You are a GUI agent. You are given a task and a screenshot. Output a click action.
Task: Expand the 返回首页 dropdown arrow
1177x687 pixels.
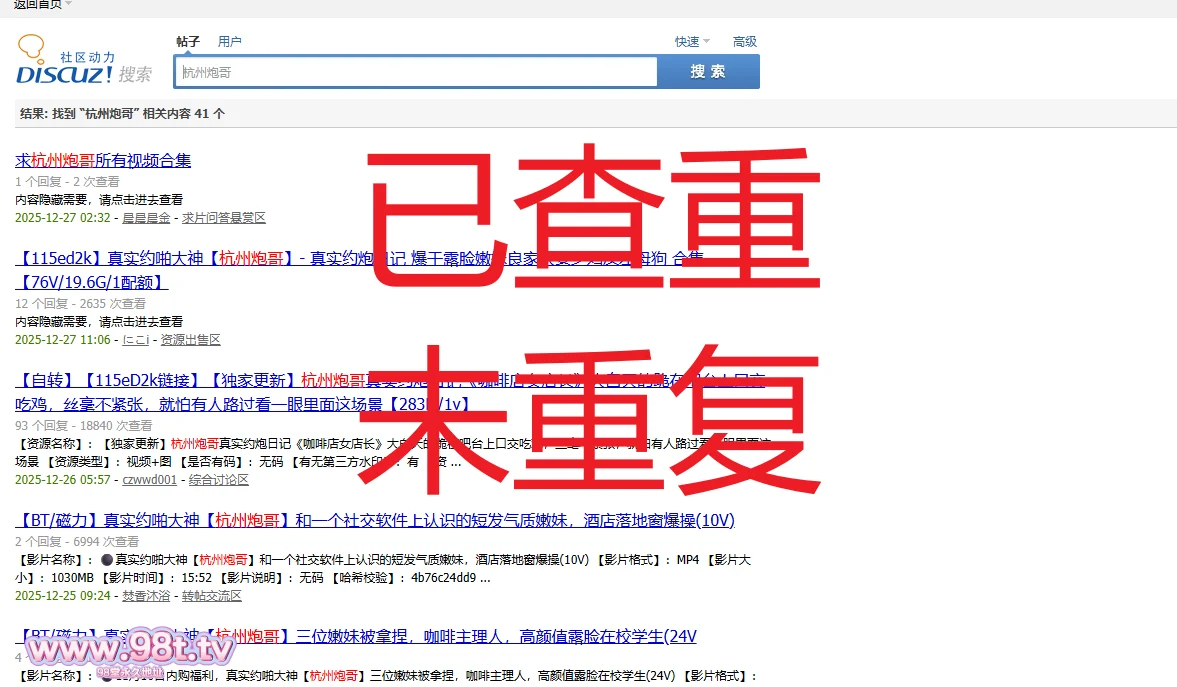(68, 4)
